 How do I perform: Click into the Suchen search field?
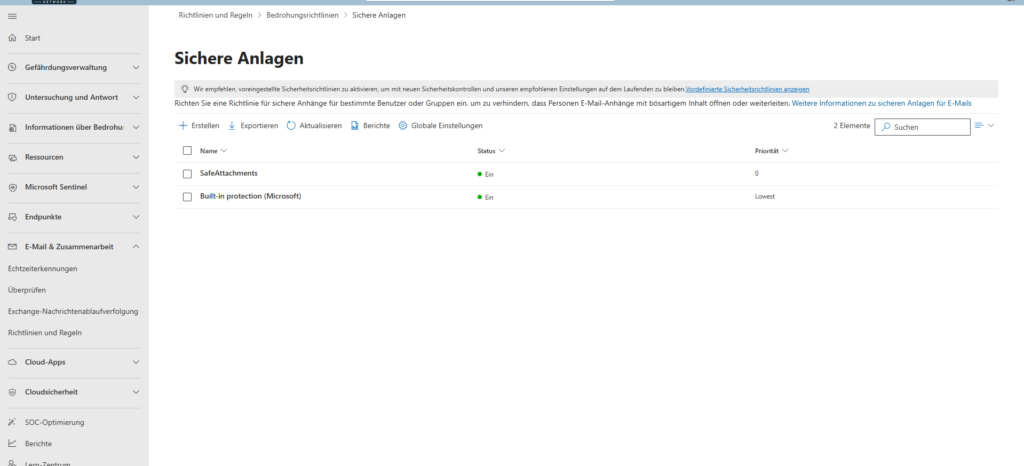(x=922, y=127)
